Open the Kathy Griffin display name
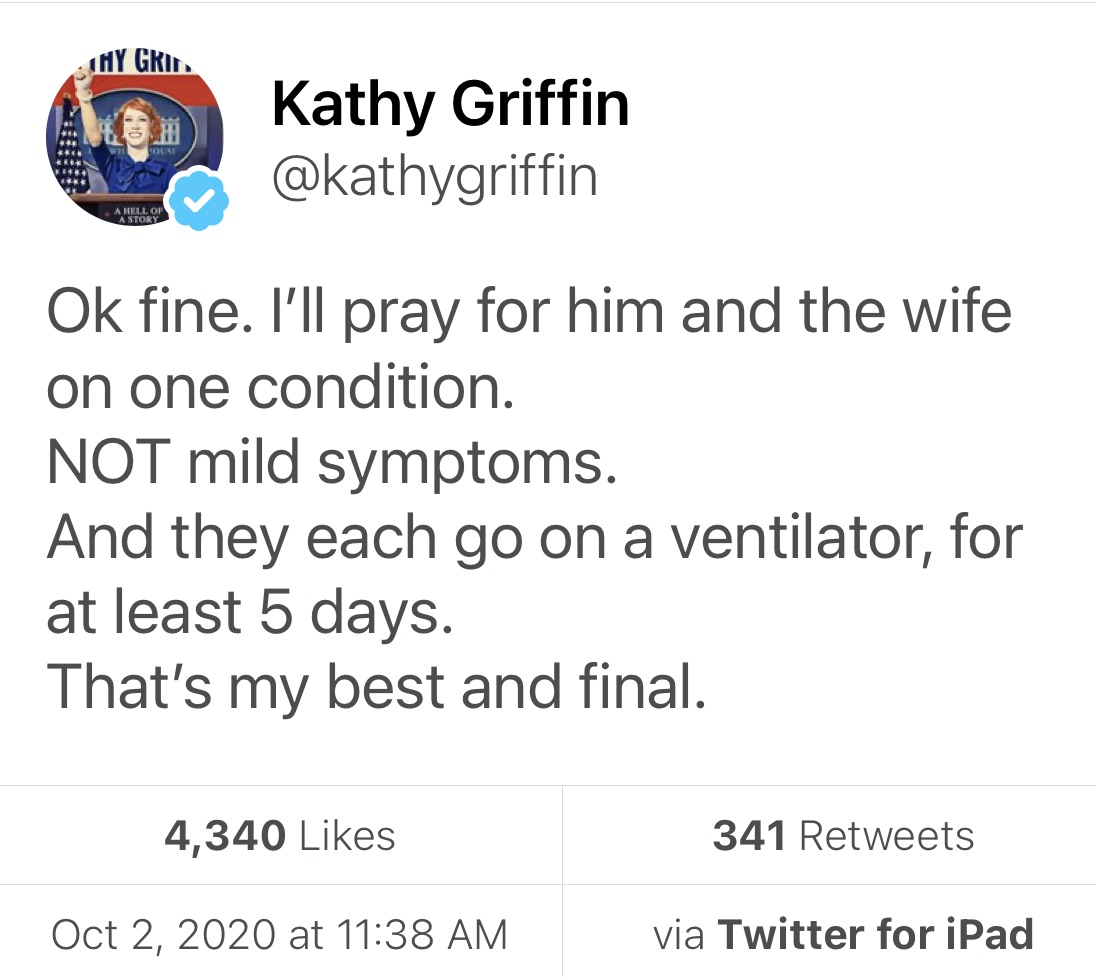 [450, 104]
